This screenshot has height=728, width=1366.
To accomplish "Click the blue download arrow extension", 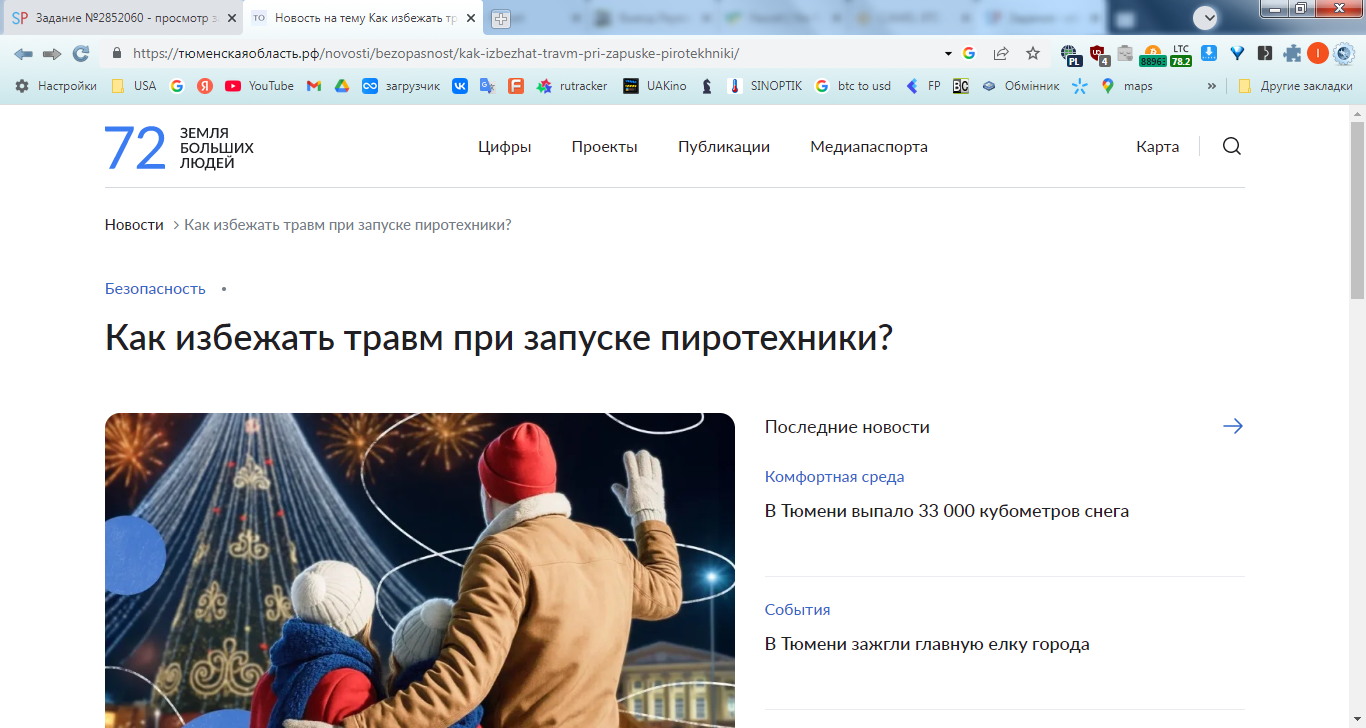I will click(x=1209, y=53).
